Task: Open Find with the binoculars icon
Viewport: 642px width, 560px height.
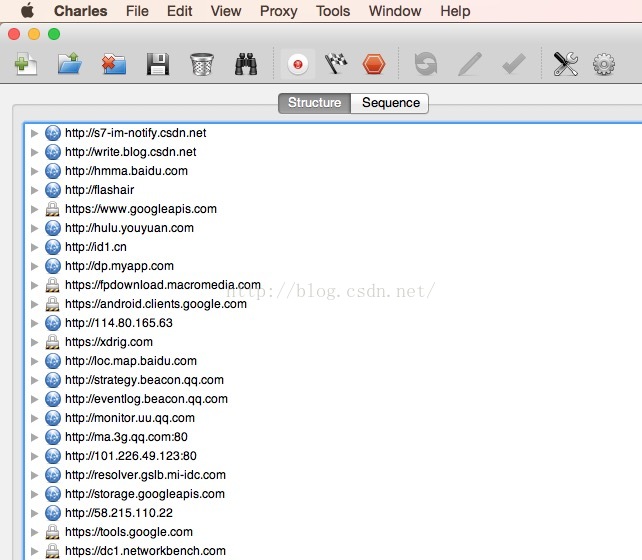Action: click(246, 64)
